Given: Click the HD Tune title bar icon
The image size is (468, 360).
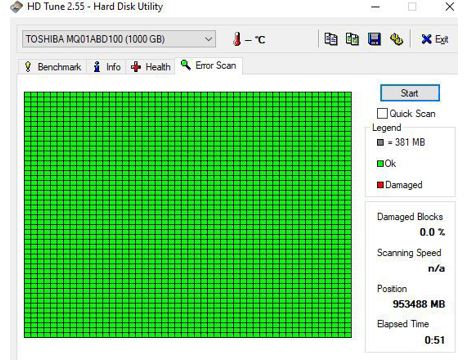Looking at the screenshot, I should coord(16,6).
